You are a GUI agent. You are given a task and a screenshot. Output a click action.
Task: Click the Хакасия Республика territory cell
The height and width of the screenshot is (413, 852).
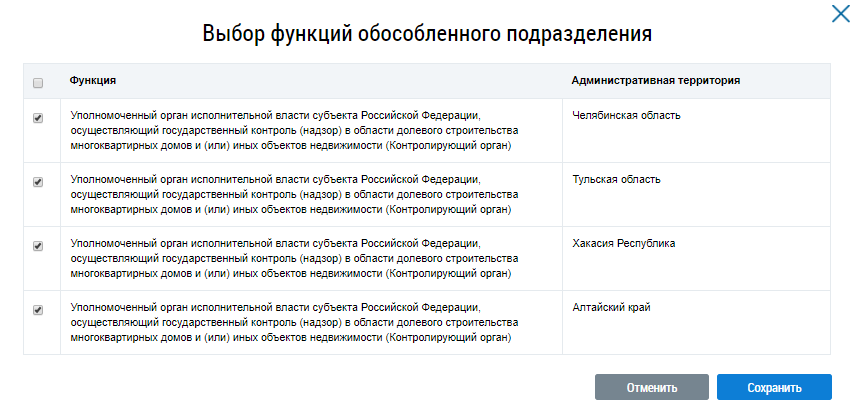point(624,243)
